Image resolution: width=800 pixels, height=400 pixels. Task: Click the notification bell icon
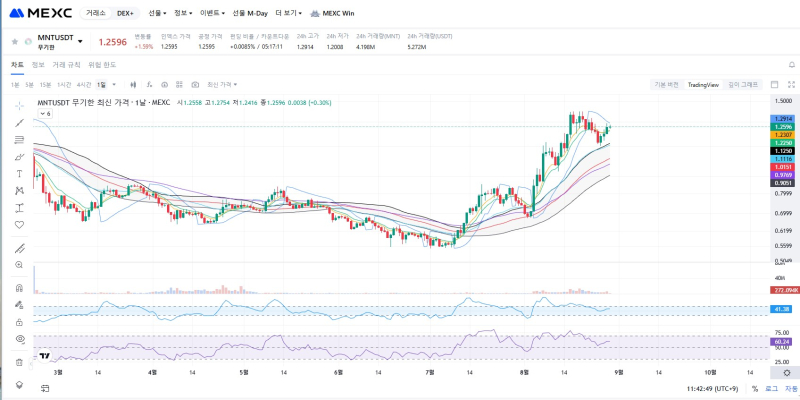pos(791,65)
